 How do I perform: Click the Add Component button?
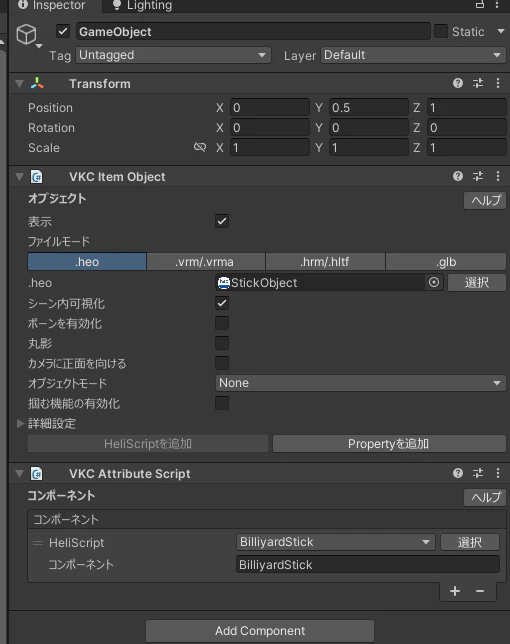point(260,630)
